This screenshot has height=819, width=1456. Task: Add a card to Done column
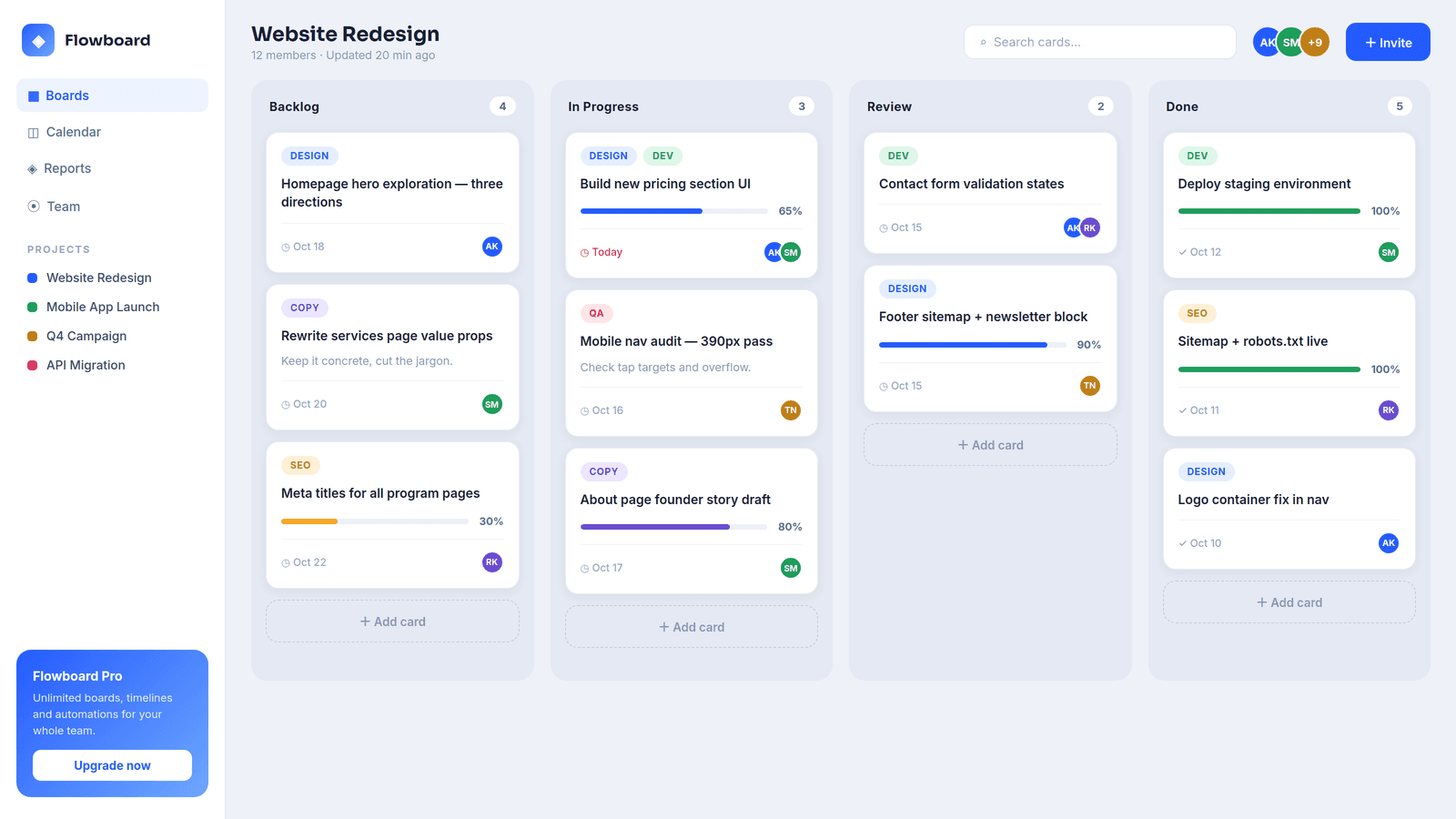(1289, 602)
